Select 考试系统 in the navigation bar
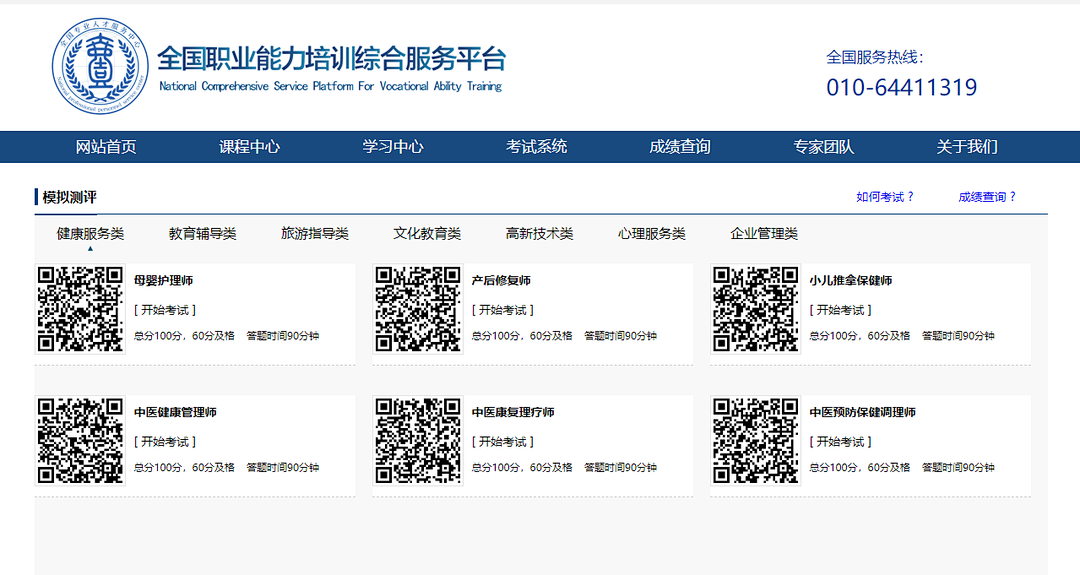Viewport: 1080px width, 575px height. click(x=537, y=147)
